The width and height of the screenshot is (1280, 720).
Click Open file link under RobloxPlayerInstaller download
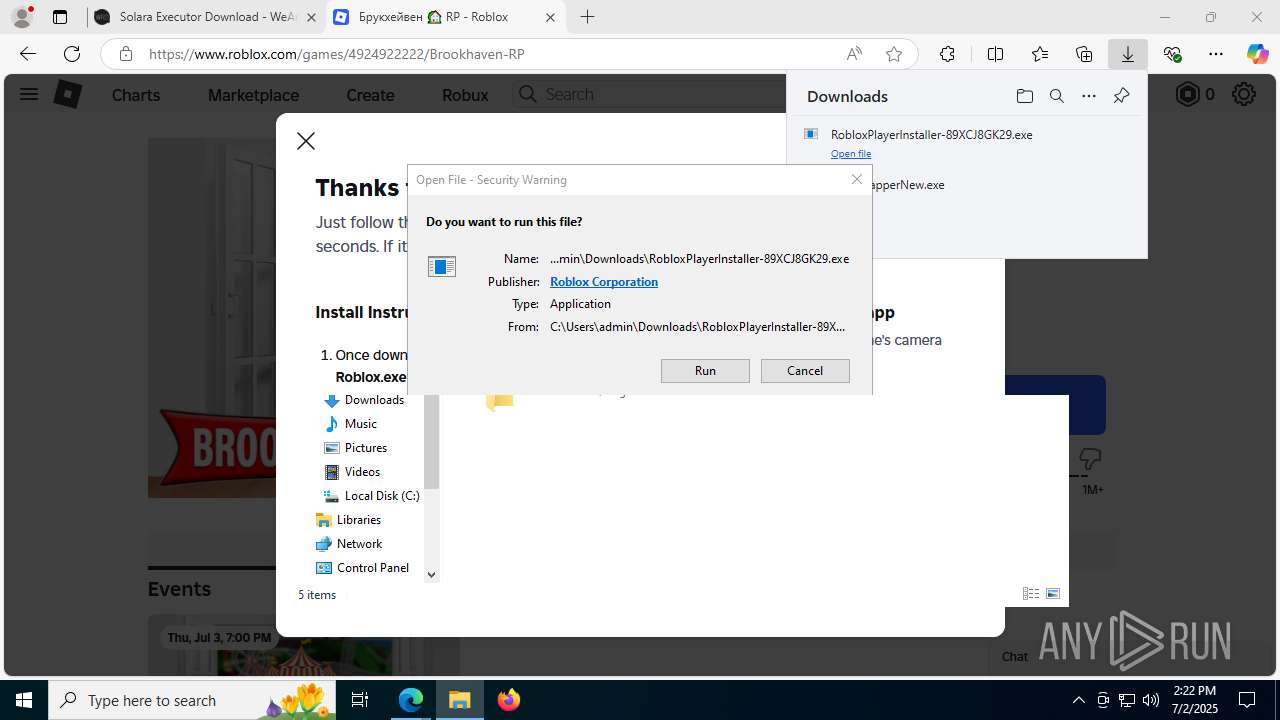pyautogui.click(x=851, y=154)
